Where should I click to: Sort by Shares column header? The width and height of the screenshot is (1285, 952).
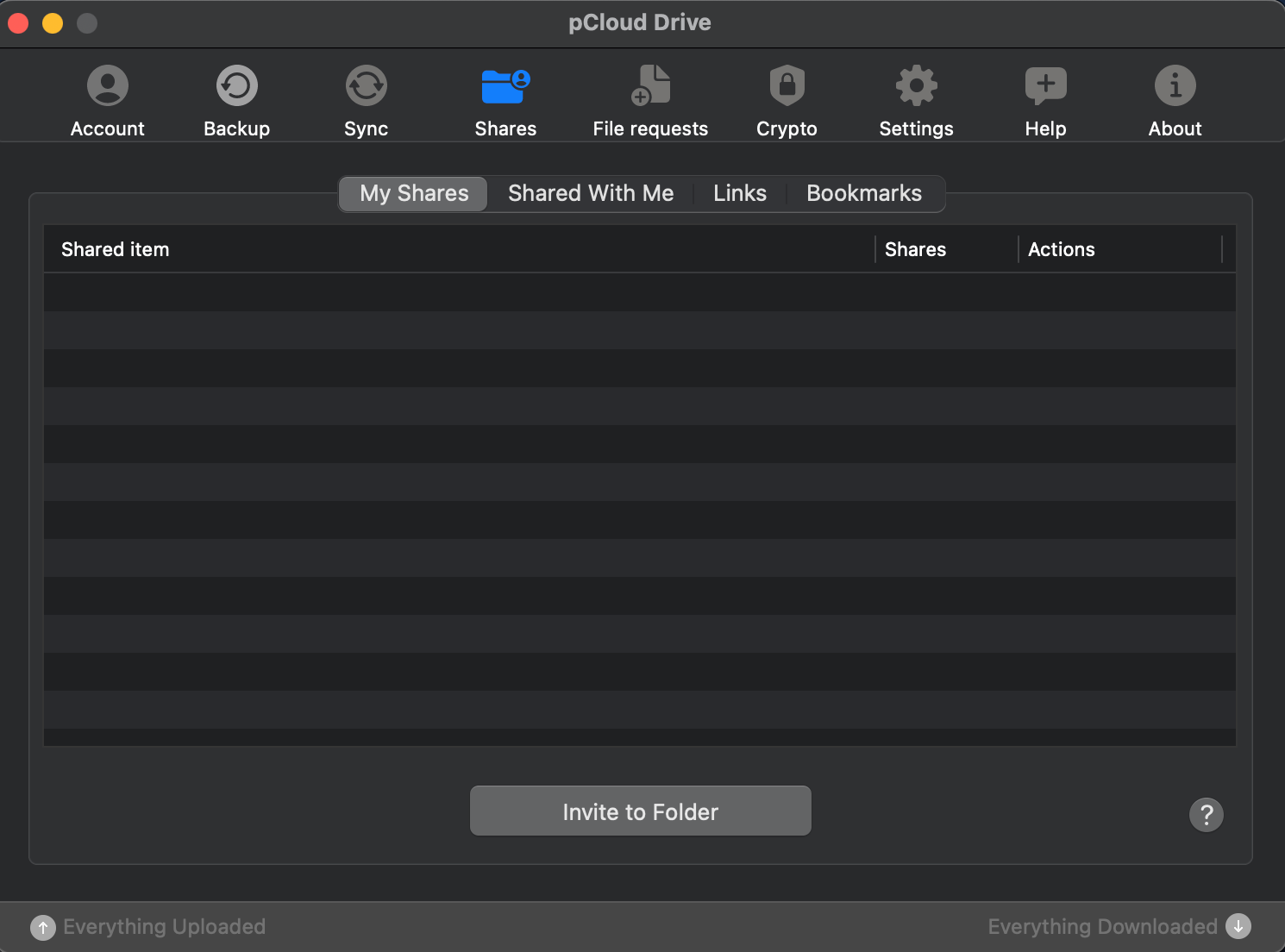click(946, 249)
